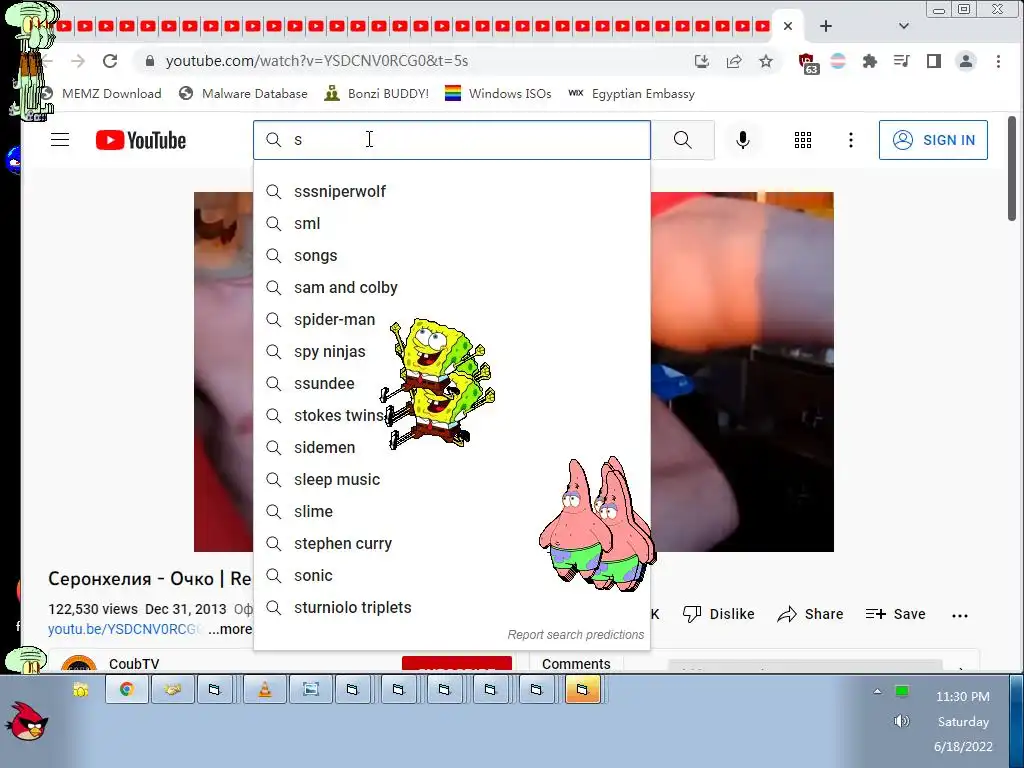Image resolution: width=1024 pixels, height=768 pixels.
Task: Open YouTube settings three-dot menu
Action: click(x=850, y=140)
